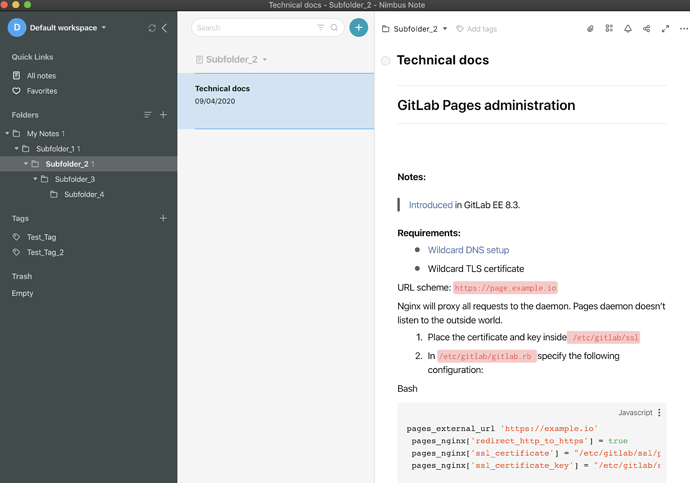Collapse the Subfolder_1 arrow
This screenshot has width=690, height=483.
[16, 149]
